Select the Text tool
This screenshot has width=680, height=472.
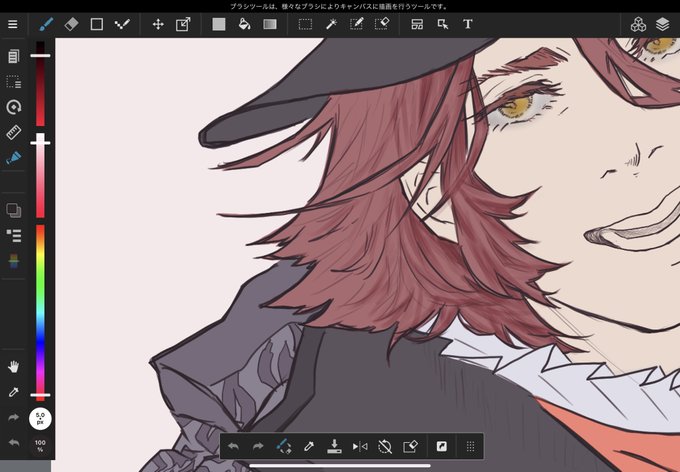coord(468,24)
